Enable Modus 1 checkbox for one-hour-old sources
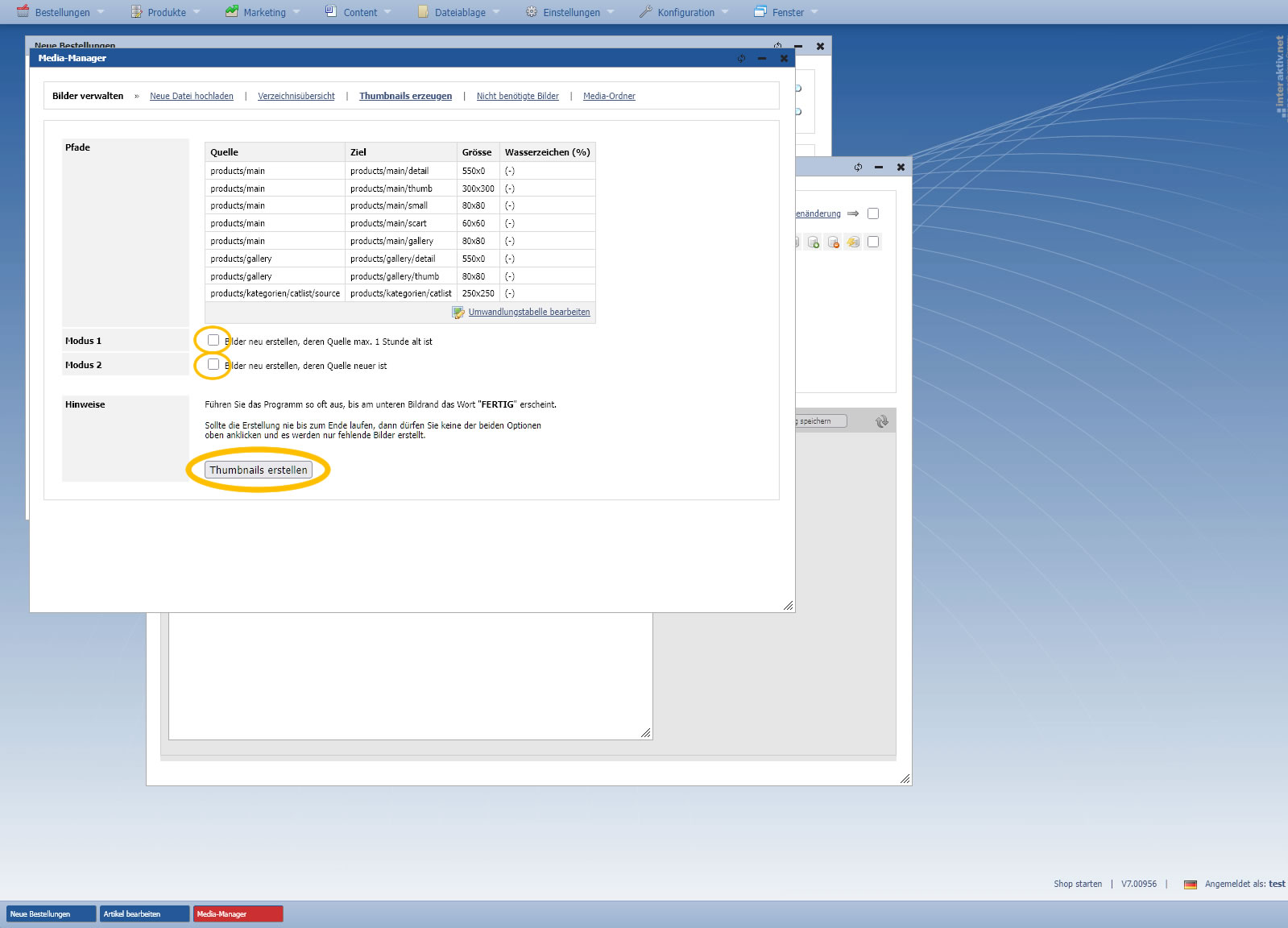1288x928 pixels. 213,341
